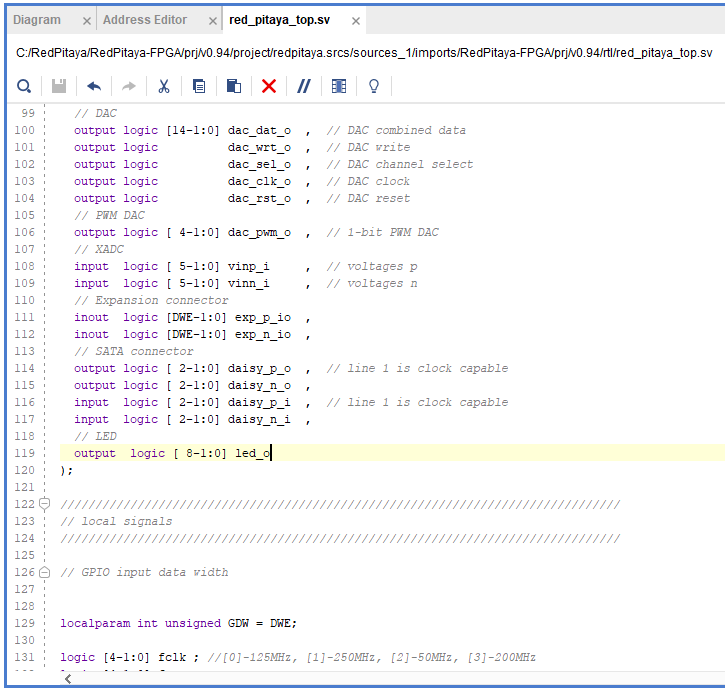Click on 'daisy_p_i' at line 116
Image resolution: width=725 pixels, height=689 pixels.
coord(259,402)
